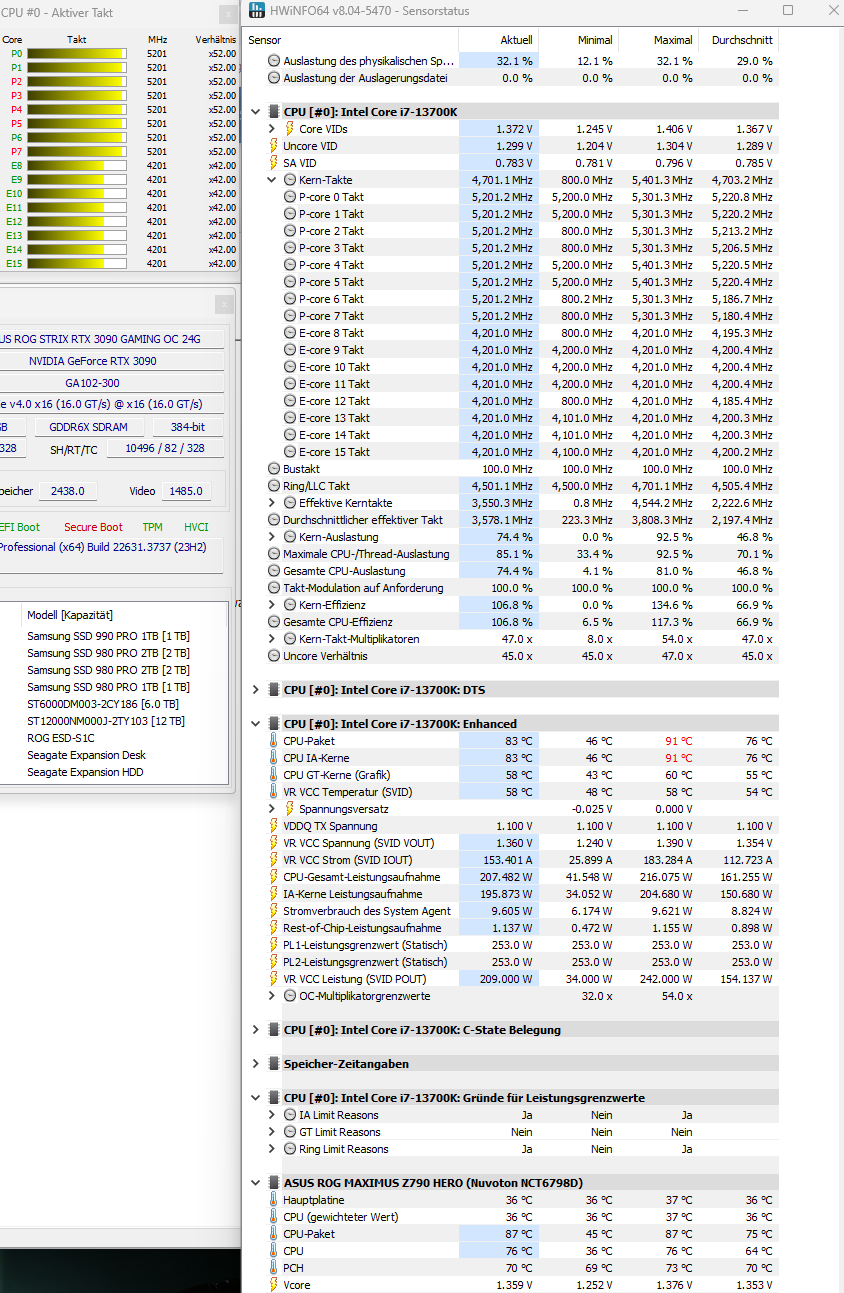
Task: Click the HWiNFO64 title bar app icon
Action: [x=255, y=10]
